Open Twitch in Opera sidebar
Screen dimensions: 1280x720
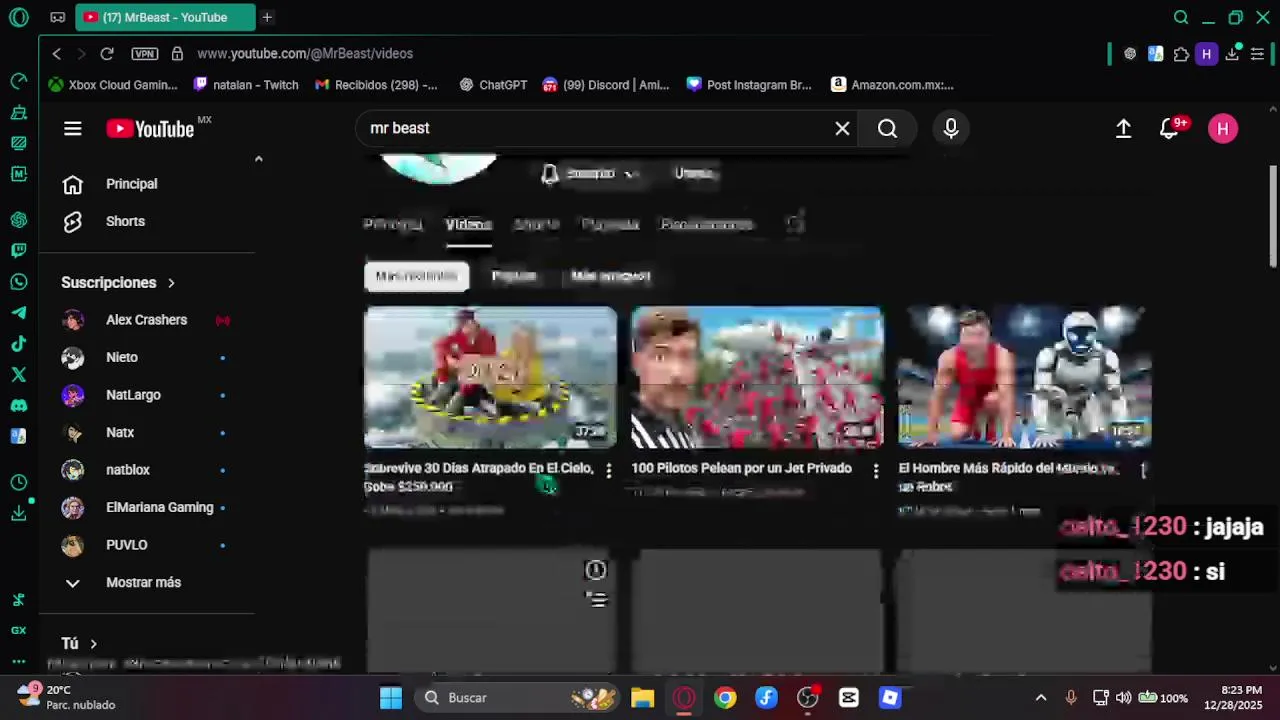[18, 250]
